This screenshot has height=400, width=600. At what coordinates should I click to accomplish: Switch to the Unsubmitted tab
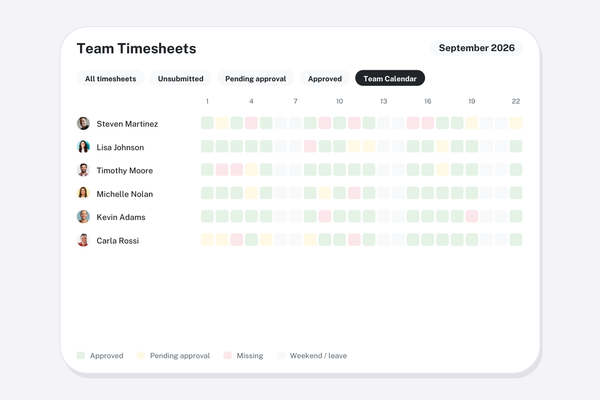[181, 78]
